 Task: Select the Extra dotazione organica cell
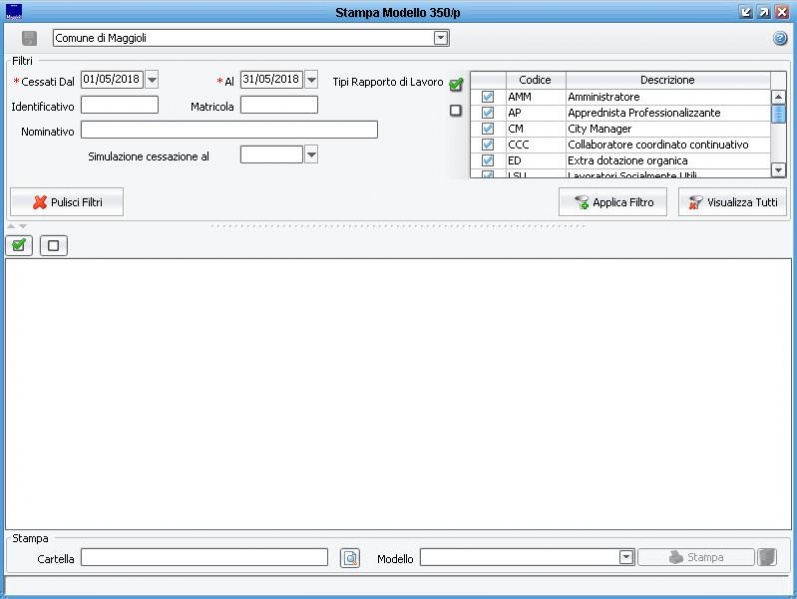tap(668, 161)
